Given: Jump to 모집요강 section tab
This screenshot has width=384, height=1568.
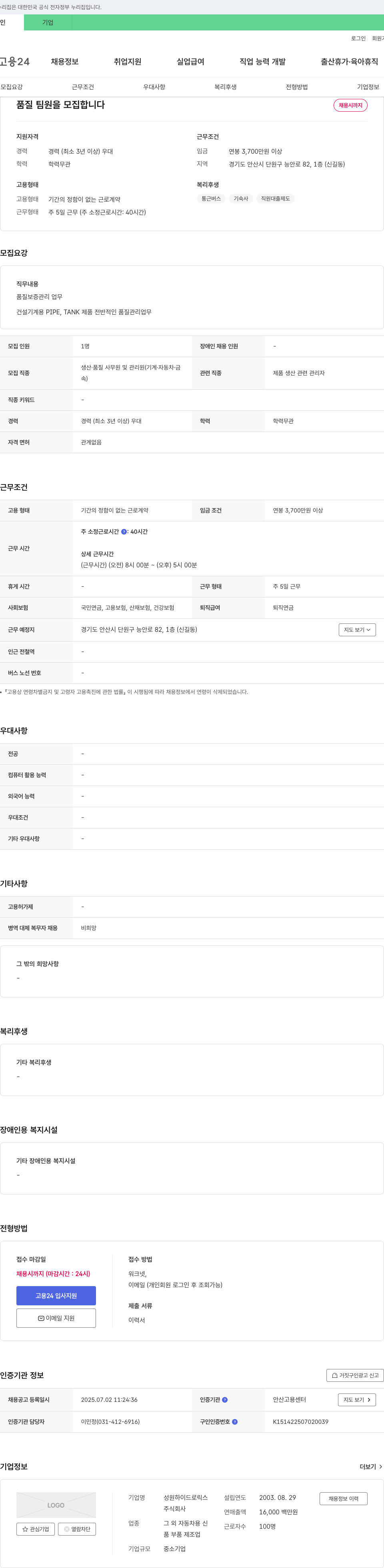Looking at the screenshot, I should (12, 87).
